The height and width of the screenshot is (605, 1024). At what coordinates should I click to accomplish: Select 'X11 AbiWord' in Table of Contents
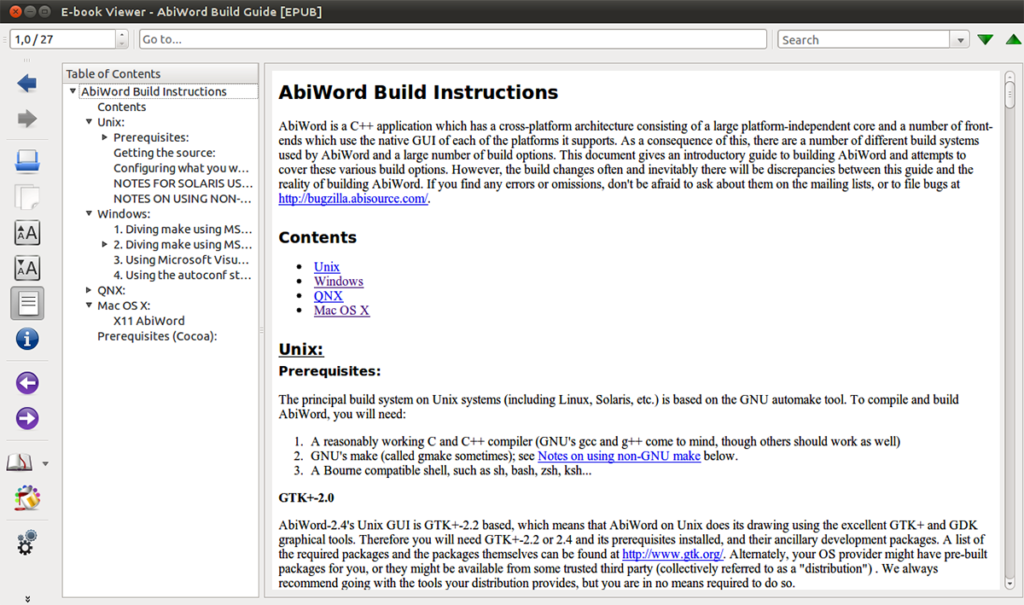(x=148, y=321)
